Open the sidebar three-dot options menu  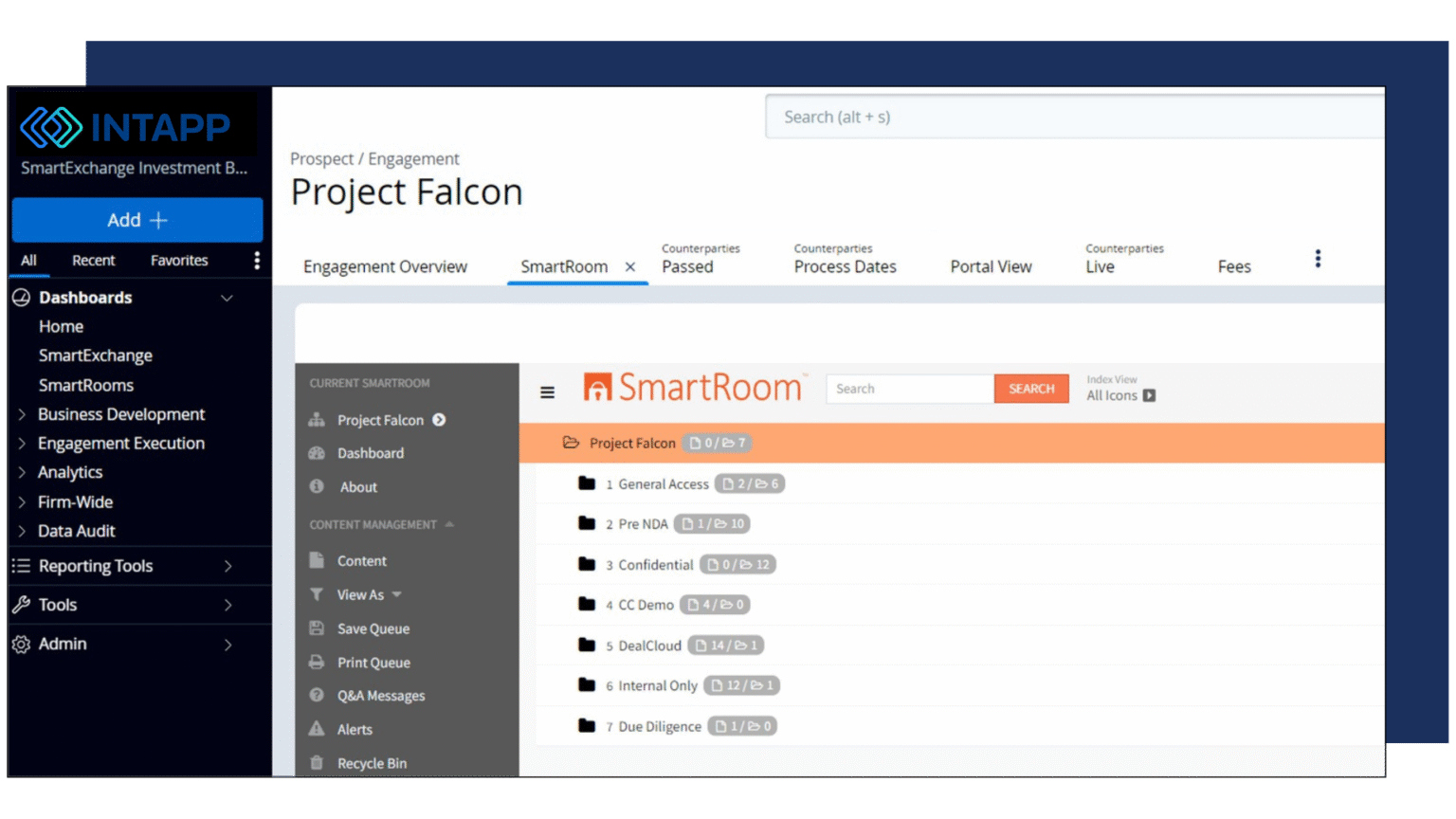coord(257,261)
